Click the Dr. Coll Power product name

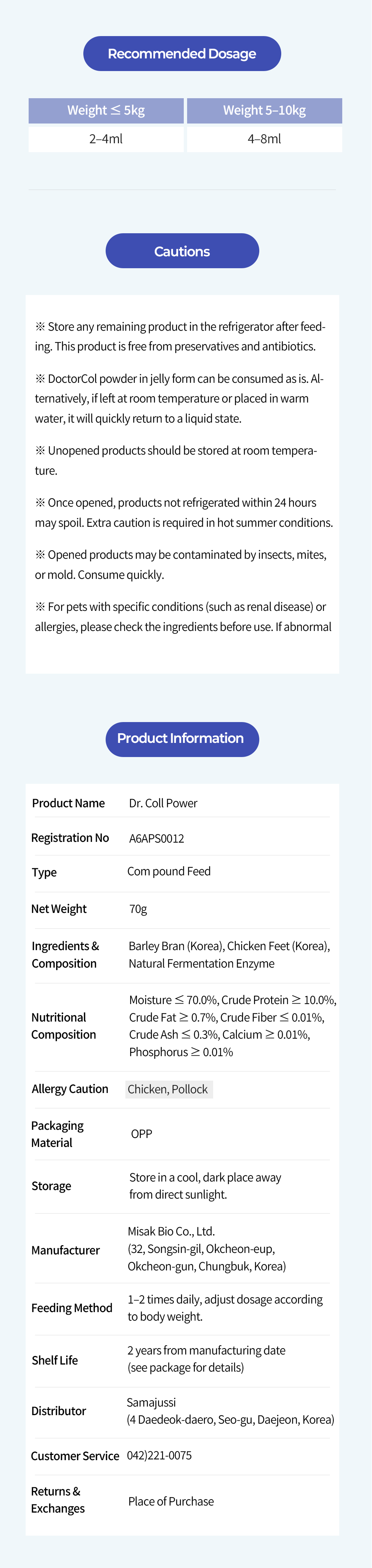point(163,803)
